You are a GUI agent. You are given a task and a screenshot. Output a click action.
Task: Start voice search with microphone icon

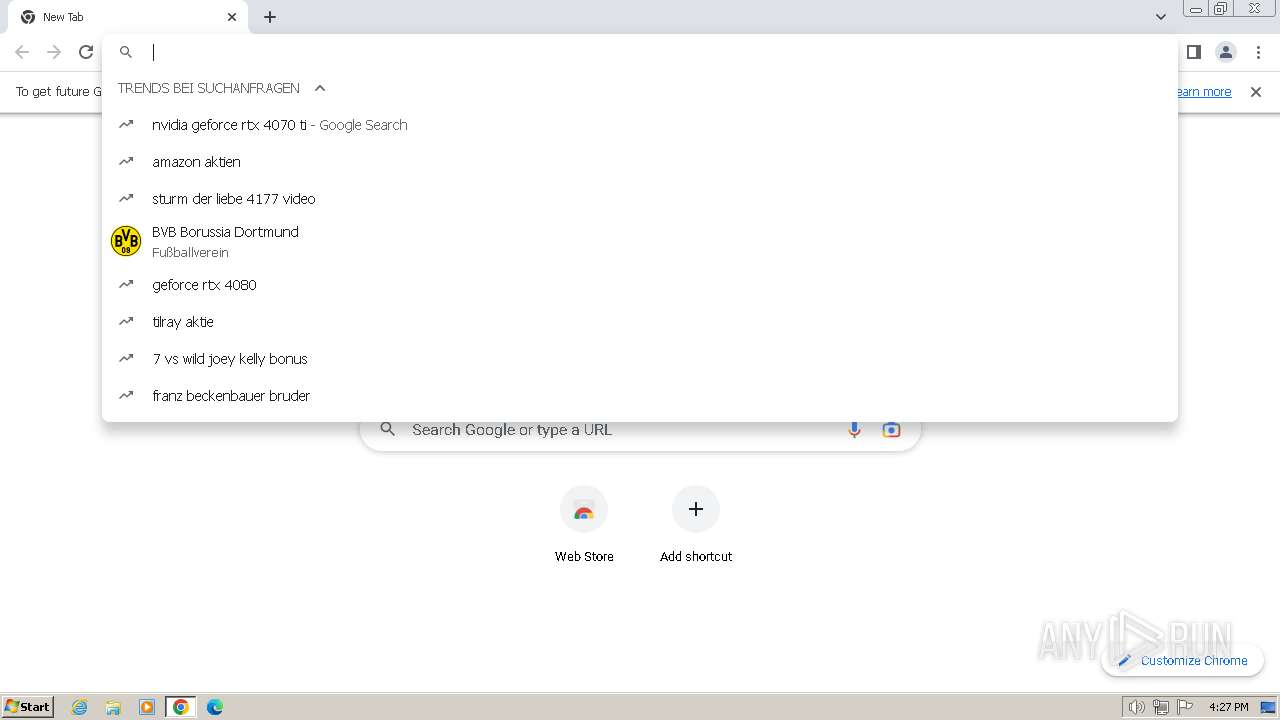[x=854, y=430]
